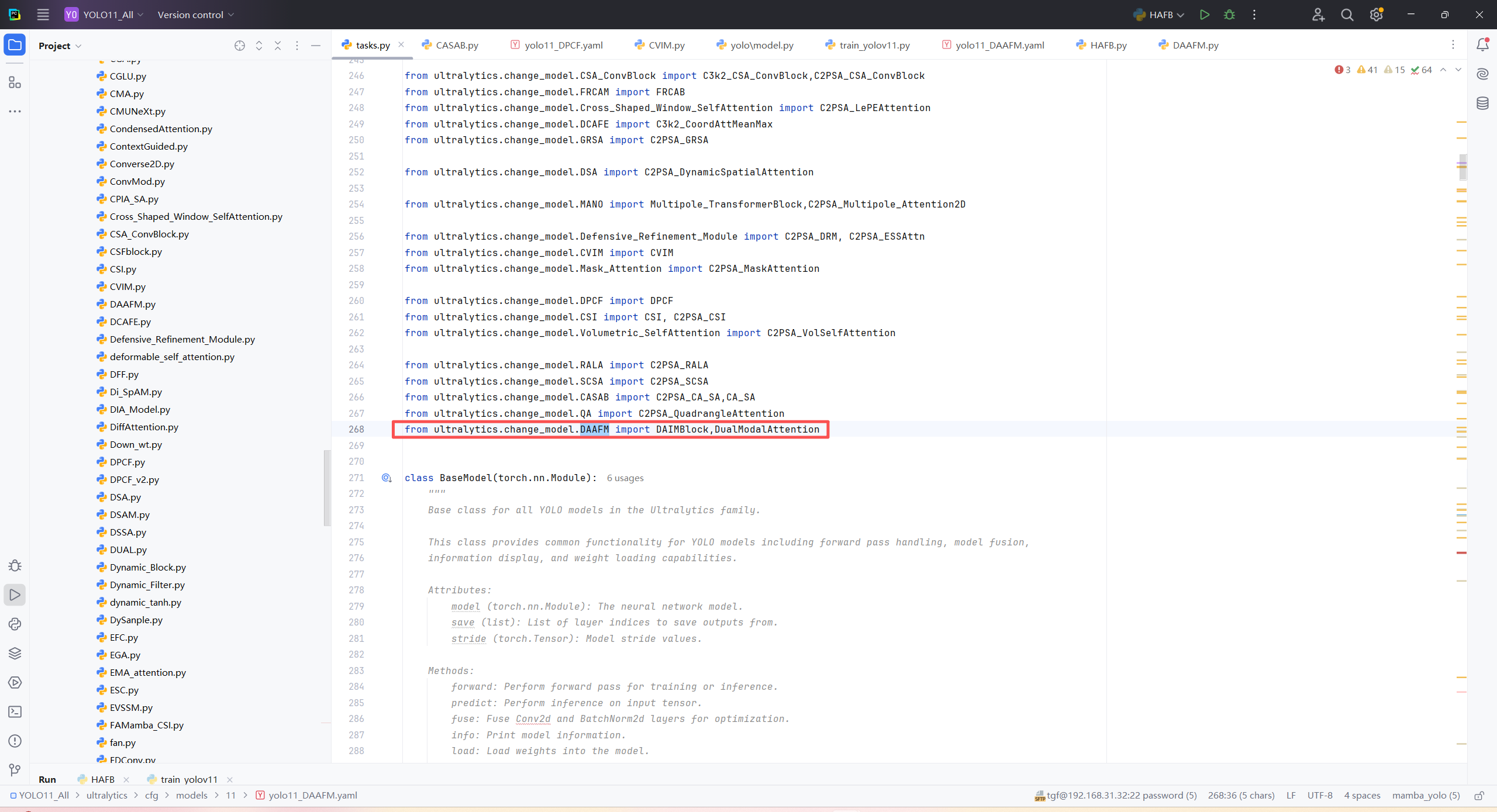Image resolution: width=1497 pixels, height=812 pixels.
Task: Hide the Project panel with minus button
Action: click(x=316, y=46)
